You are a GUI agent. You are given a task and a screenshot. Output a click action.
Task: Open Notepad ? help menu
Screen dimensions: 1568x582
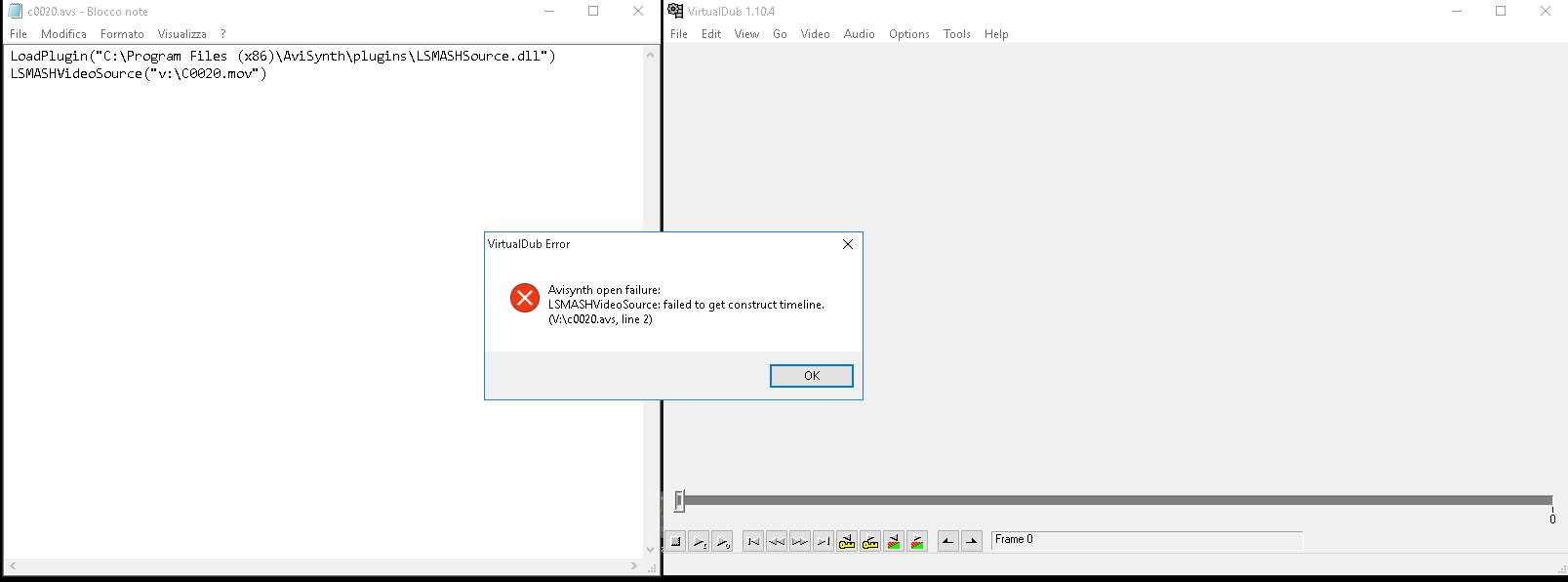pos(222,34)
